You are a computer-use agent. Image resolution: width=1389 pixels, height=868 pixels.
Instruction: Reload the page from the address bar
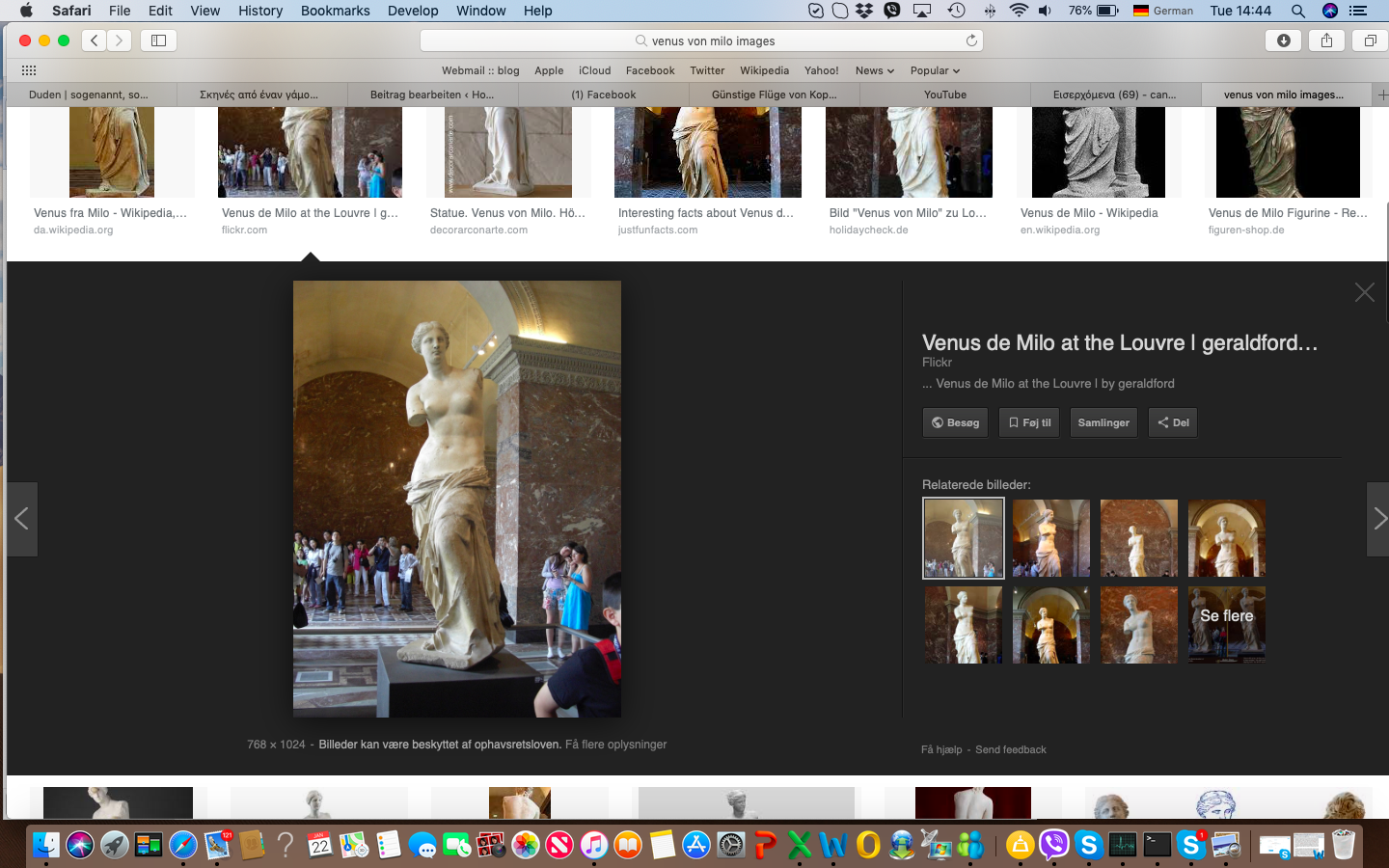[x=971, y=41]
